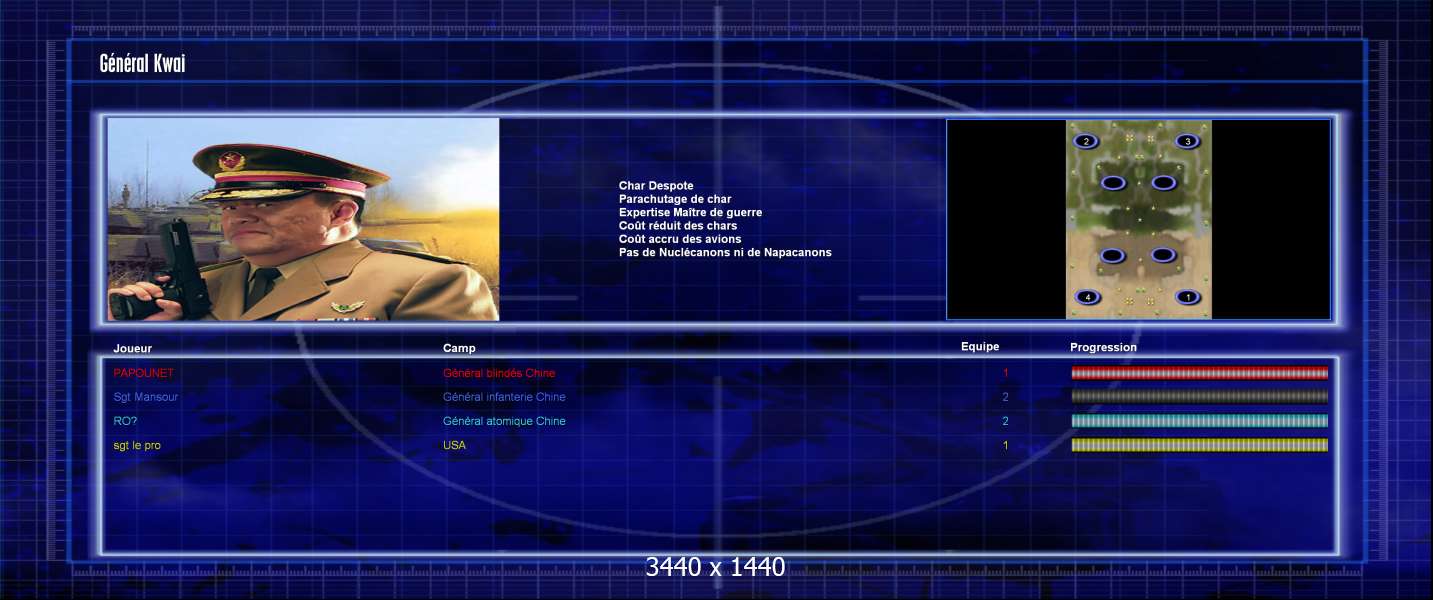
Task: Click the 'Joueur' column header
Action: click(133, 348)
